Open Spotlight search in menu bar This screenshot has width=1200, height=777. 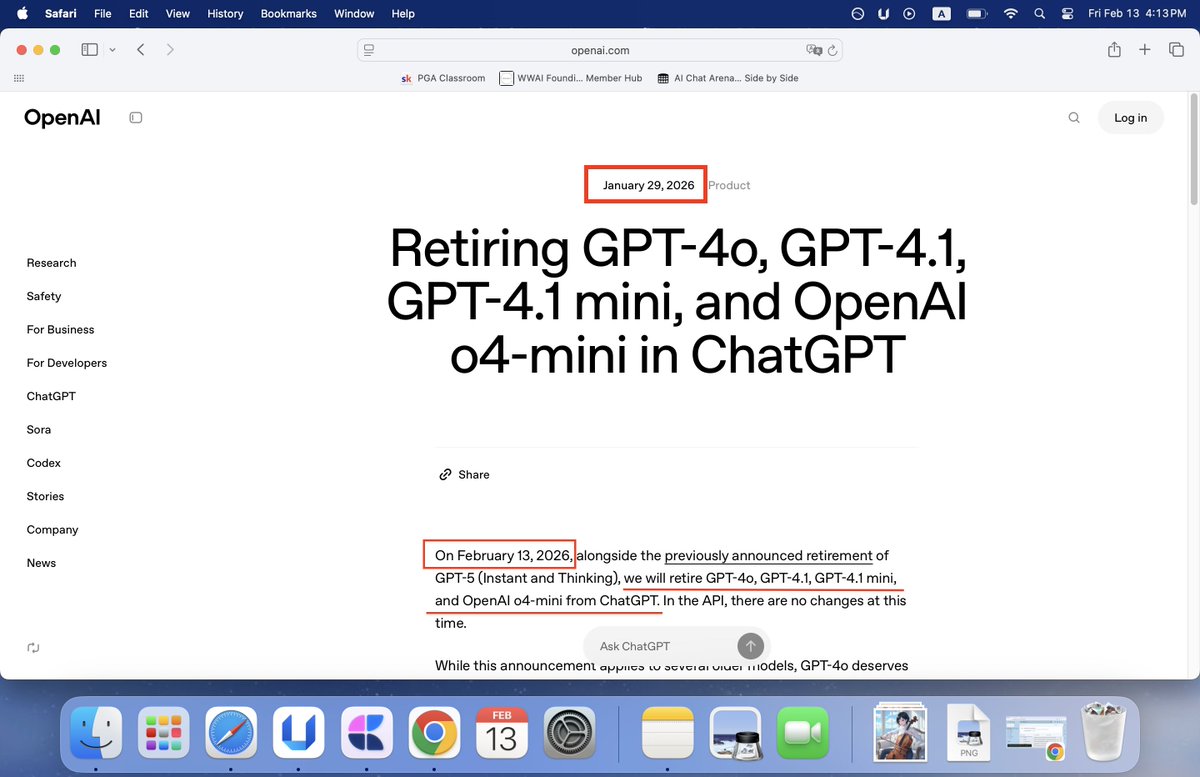(x=1040, y=14)
